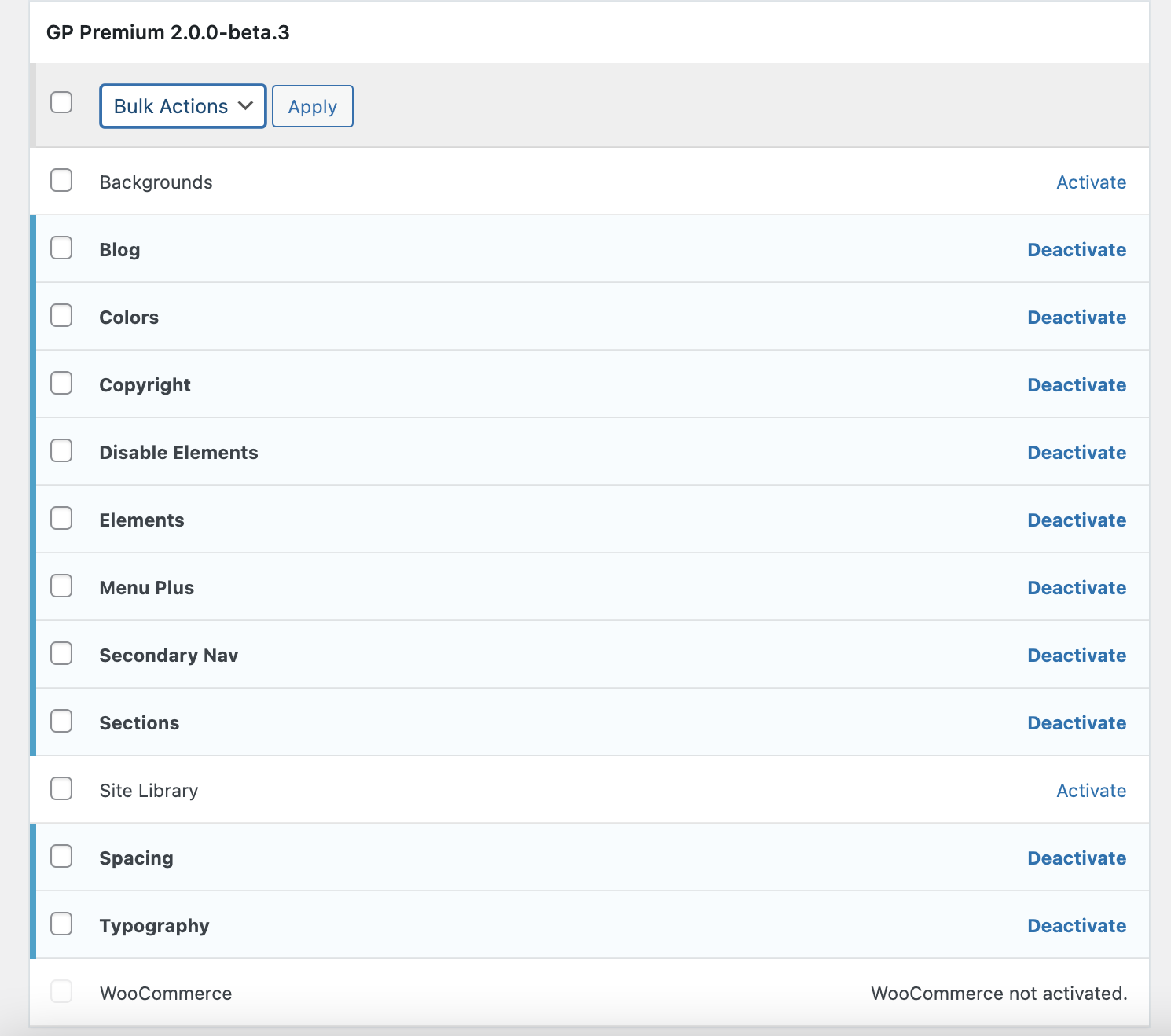
Task: Check the Elements module checkbox
Action: pyautogui.click(x=61, y=518)
